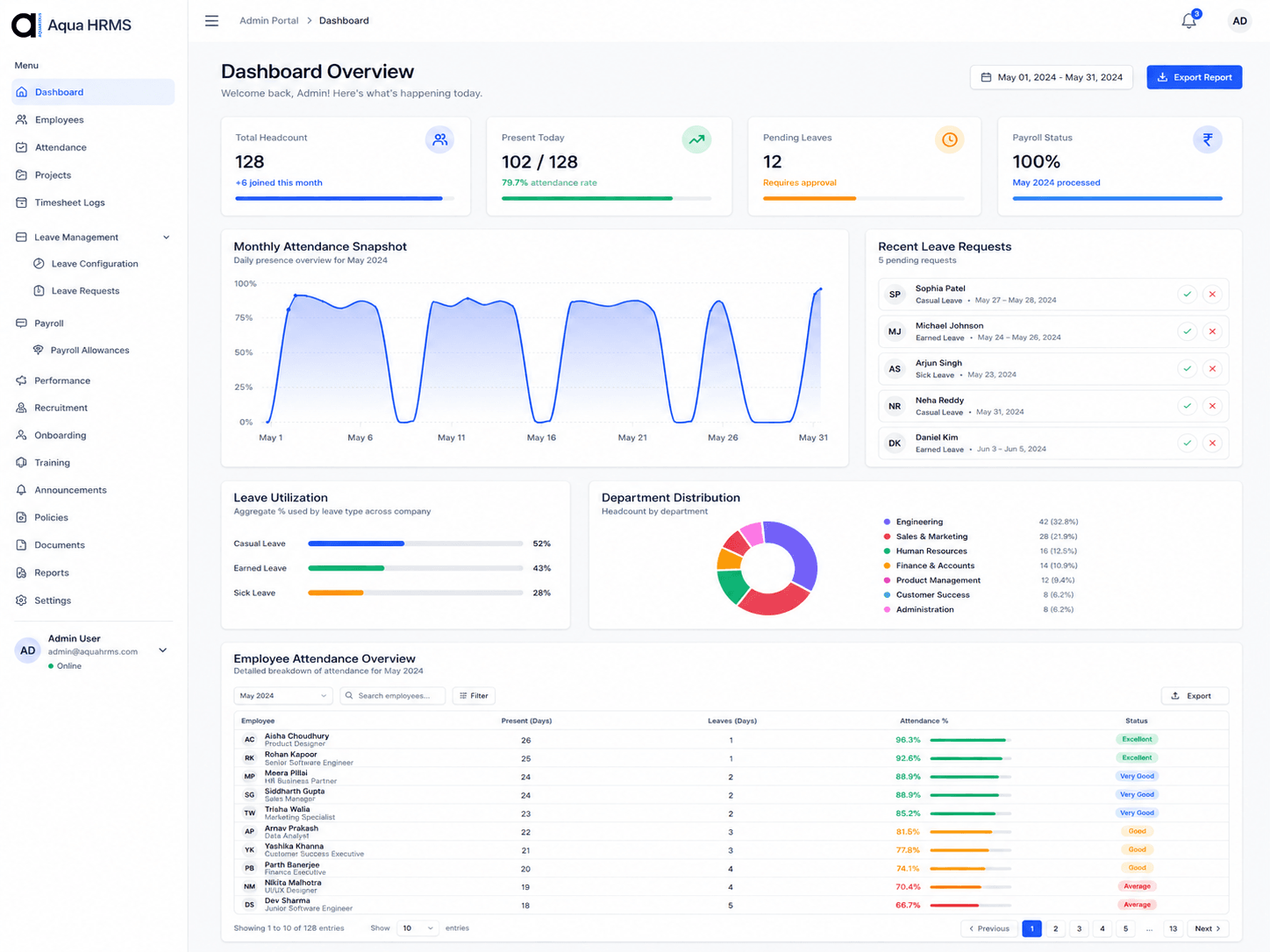Approve Neha Reddy's leave request
1270x952 pixels.
pyautogui.click(x=1188, y=406)
